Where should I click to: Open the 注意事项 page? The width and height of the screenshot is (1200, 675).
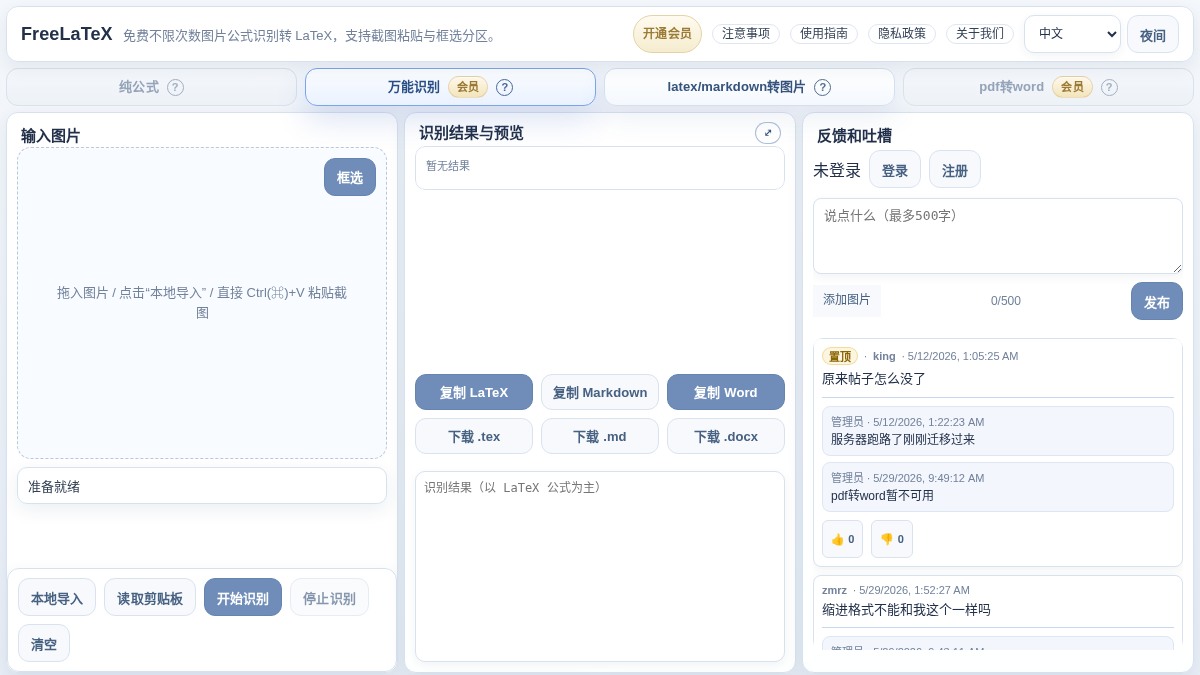pyautogui.click(x=746, y=34)
